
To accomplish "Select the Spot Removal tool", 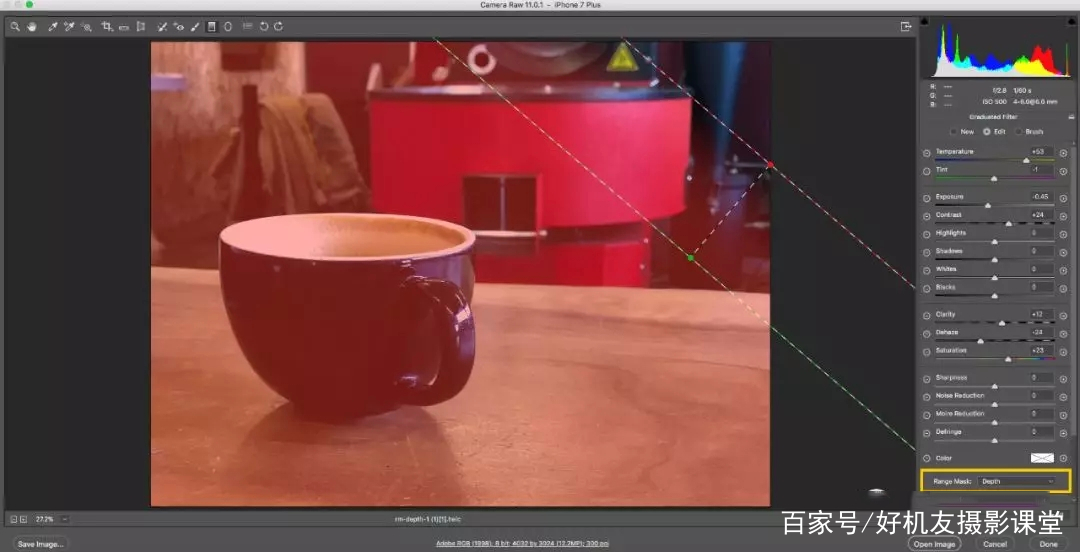I will pos(163,27).
